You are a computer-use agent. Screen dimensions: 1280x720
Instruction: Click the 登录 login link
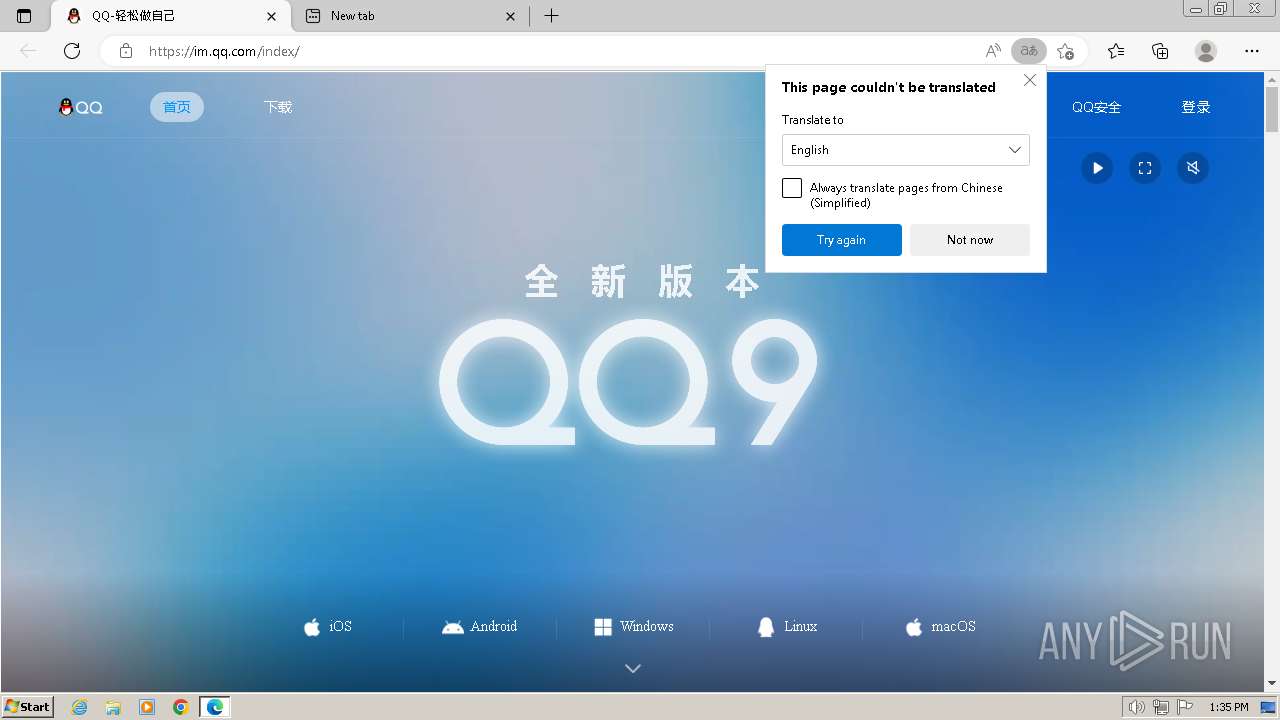click(x=1196, y=107)
